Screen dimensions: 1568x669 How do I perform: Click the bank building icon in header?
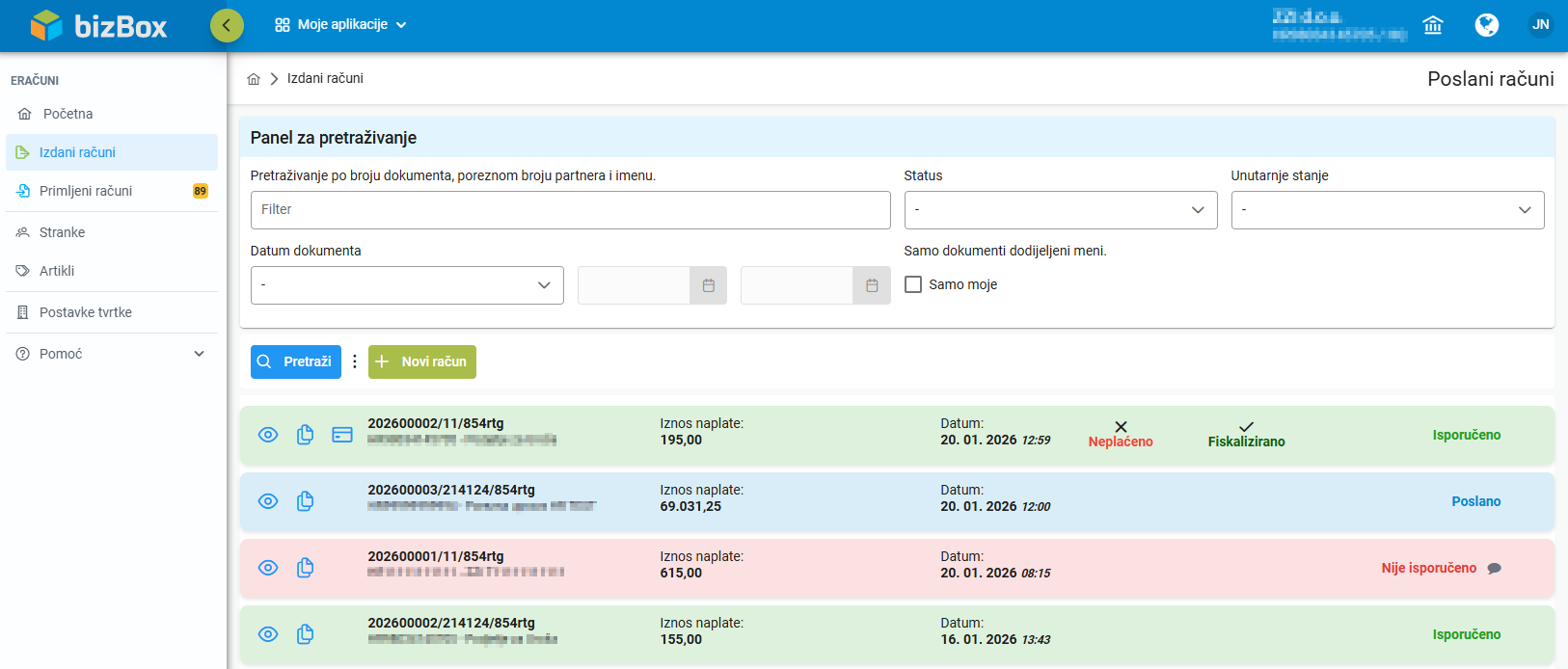(1432, 25)
